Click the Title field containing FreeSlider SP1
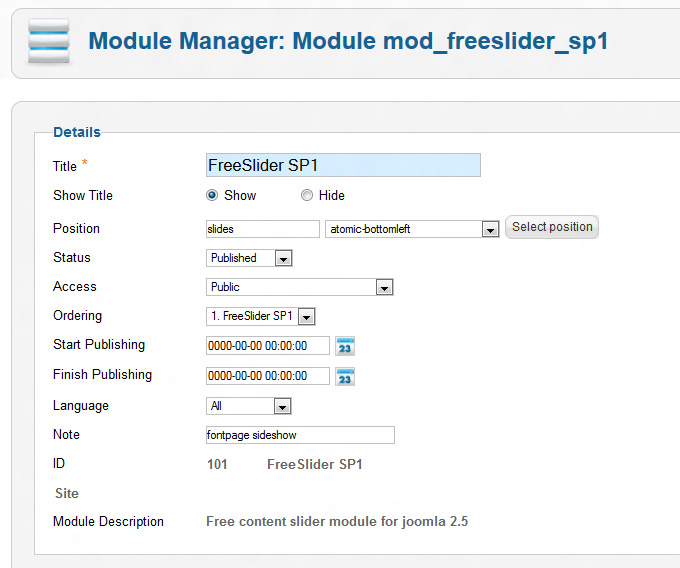This screenshot has width=680, height=568. click(342, 165)
